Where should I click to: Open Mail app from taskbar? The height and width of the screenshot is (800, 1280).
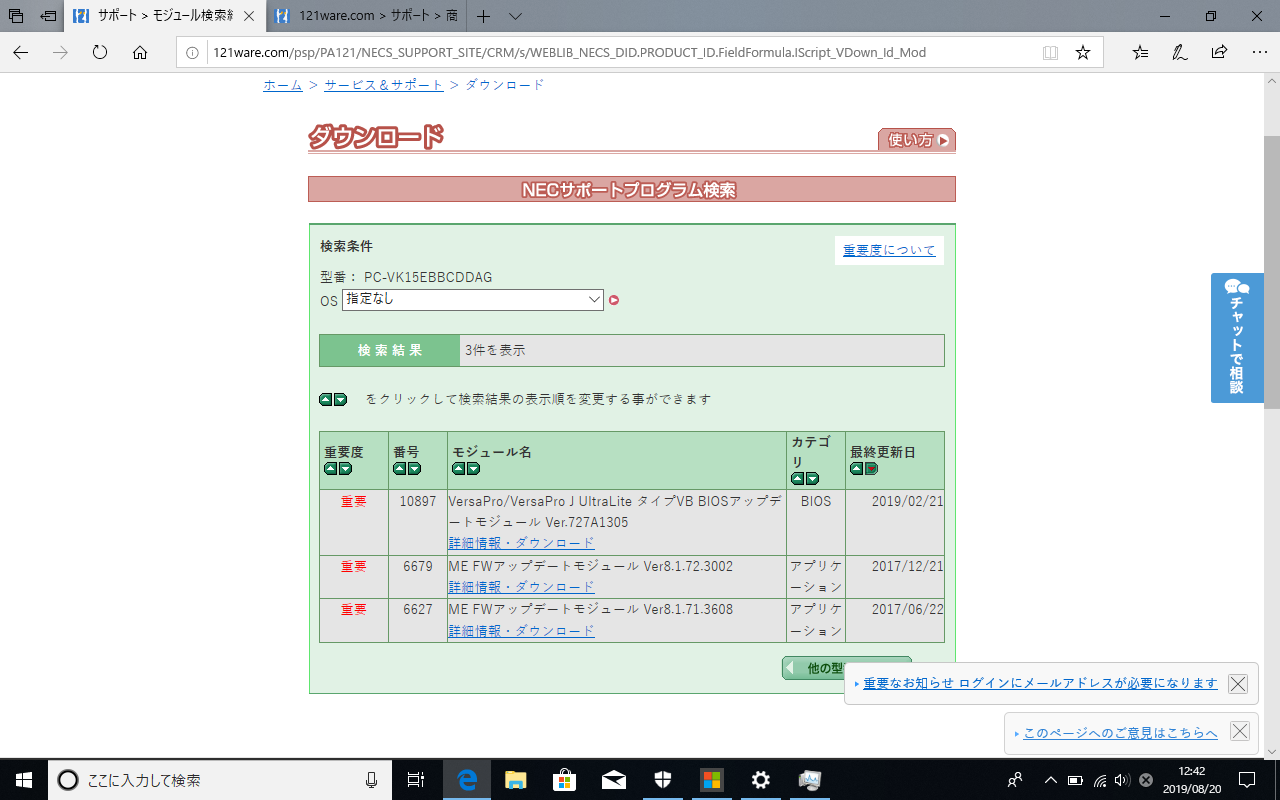click(x=614, y=780)
